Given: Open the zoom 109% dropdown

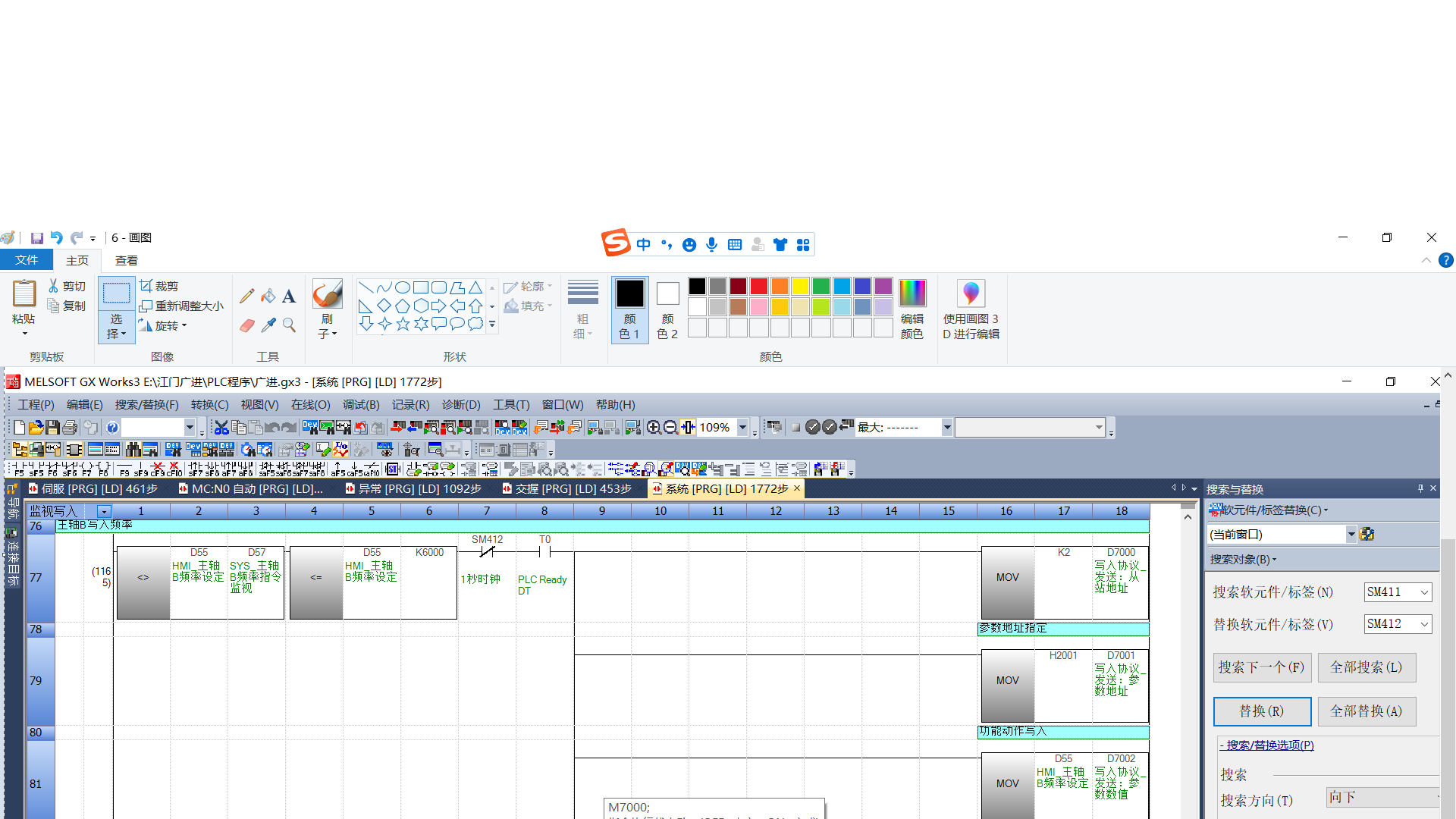Looking at the screenshot, I should coord(742,428).
